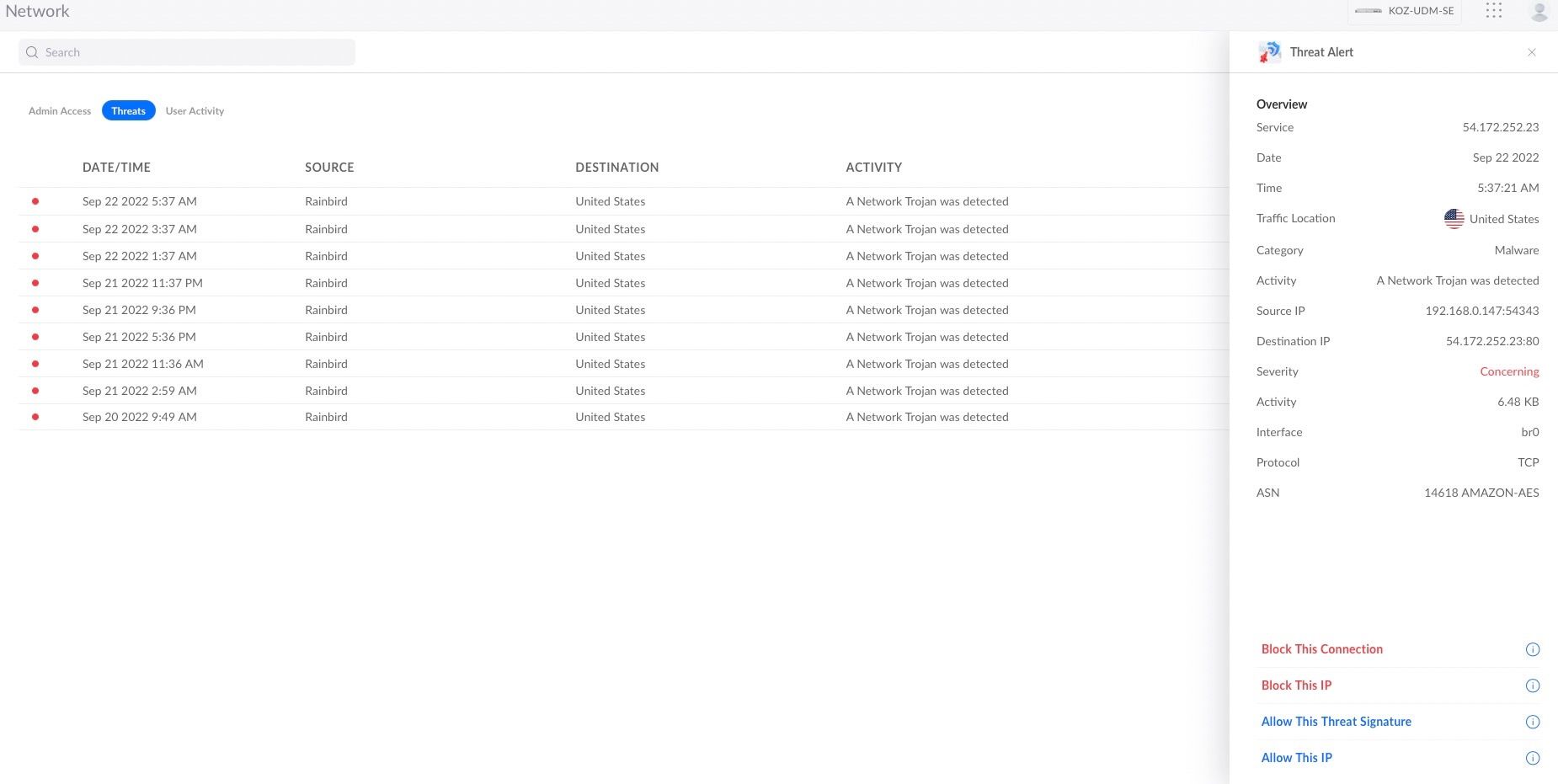The width and height of the screenshot is (1558, 784).
Task: Click info icon beside Allow This IP
Action: tap(1533, 758)
